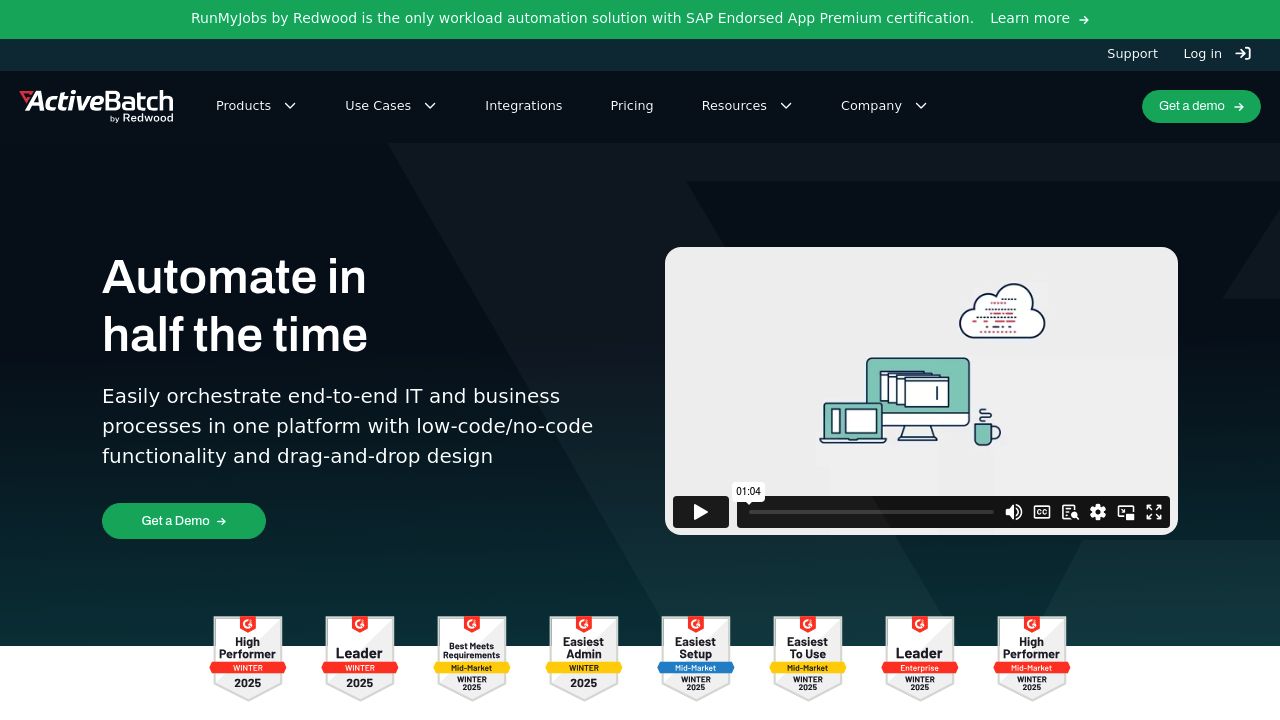The image size is (1280, 720).
Task: Click the High Performer Mid-Market badge
Action: click(1032, 658)
